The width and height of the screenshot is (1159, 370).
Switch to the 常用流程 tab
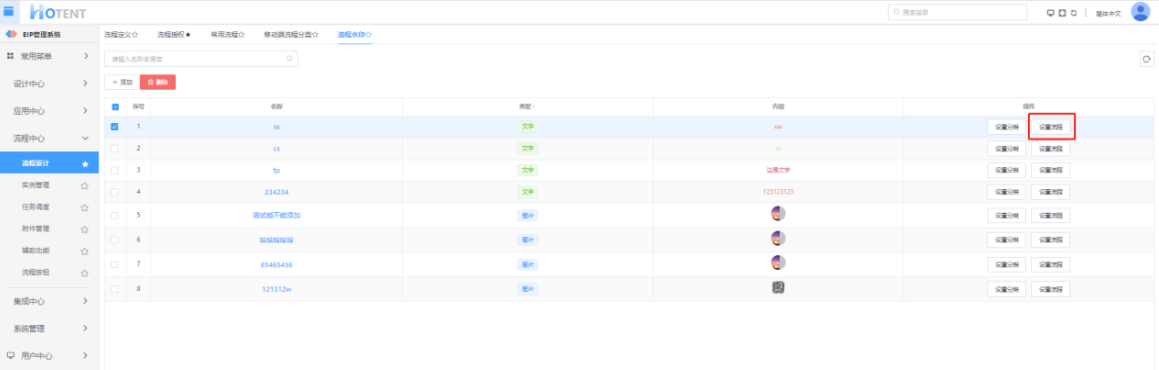(x=228, y=35)
